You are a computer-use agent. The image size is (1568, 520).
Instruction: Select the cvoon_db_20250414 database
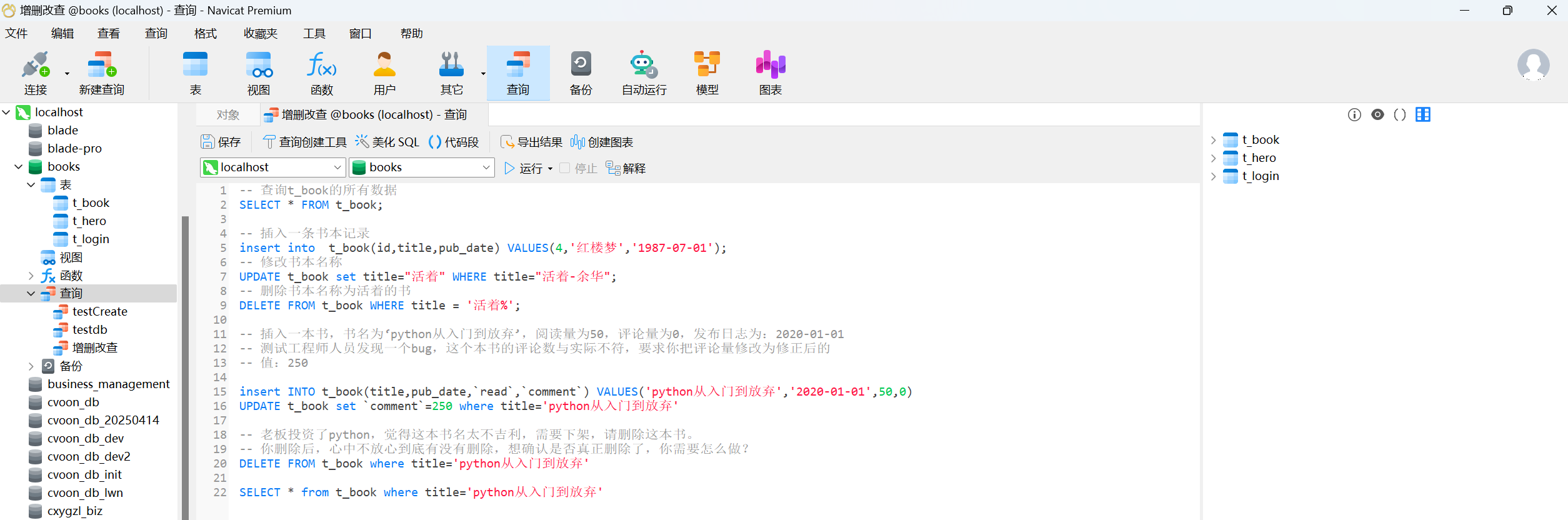pos(103,421)
